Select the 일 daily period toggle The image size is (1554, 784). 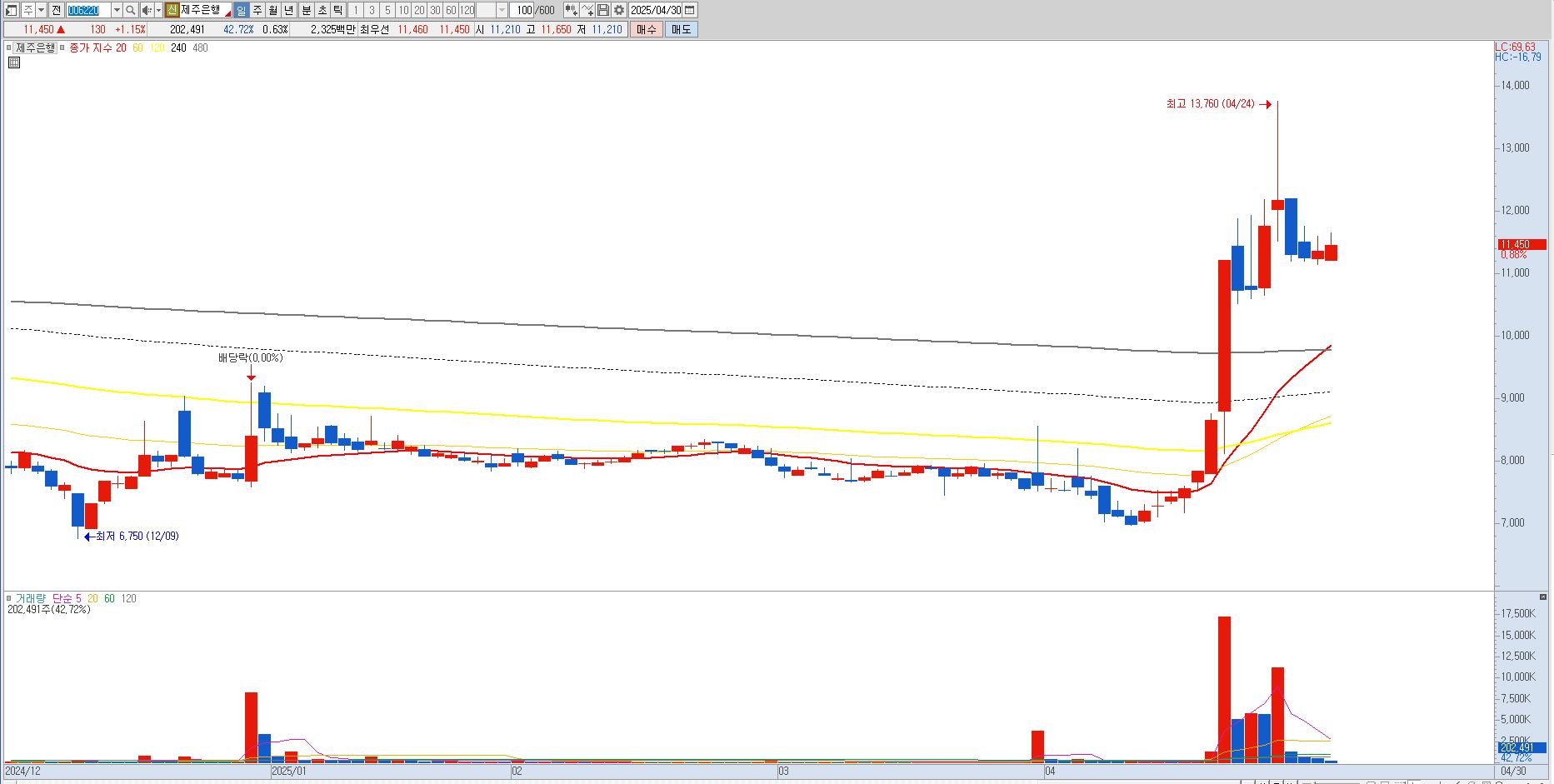[x=241, y=10]
